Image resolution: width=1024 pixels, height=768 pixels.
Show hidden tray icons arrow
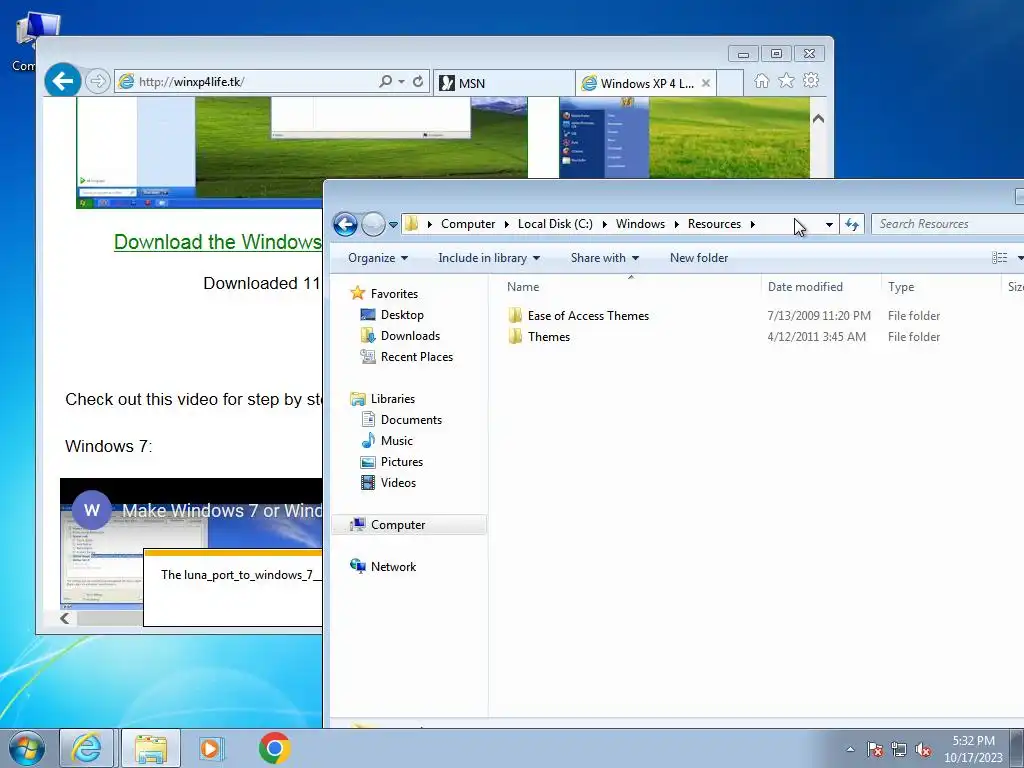click(850, 749)
